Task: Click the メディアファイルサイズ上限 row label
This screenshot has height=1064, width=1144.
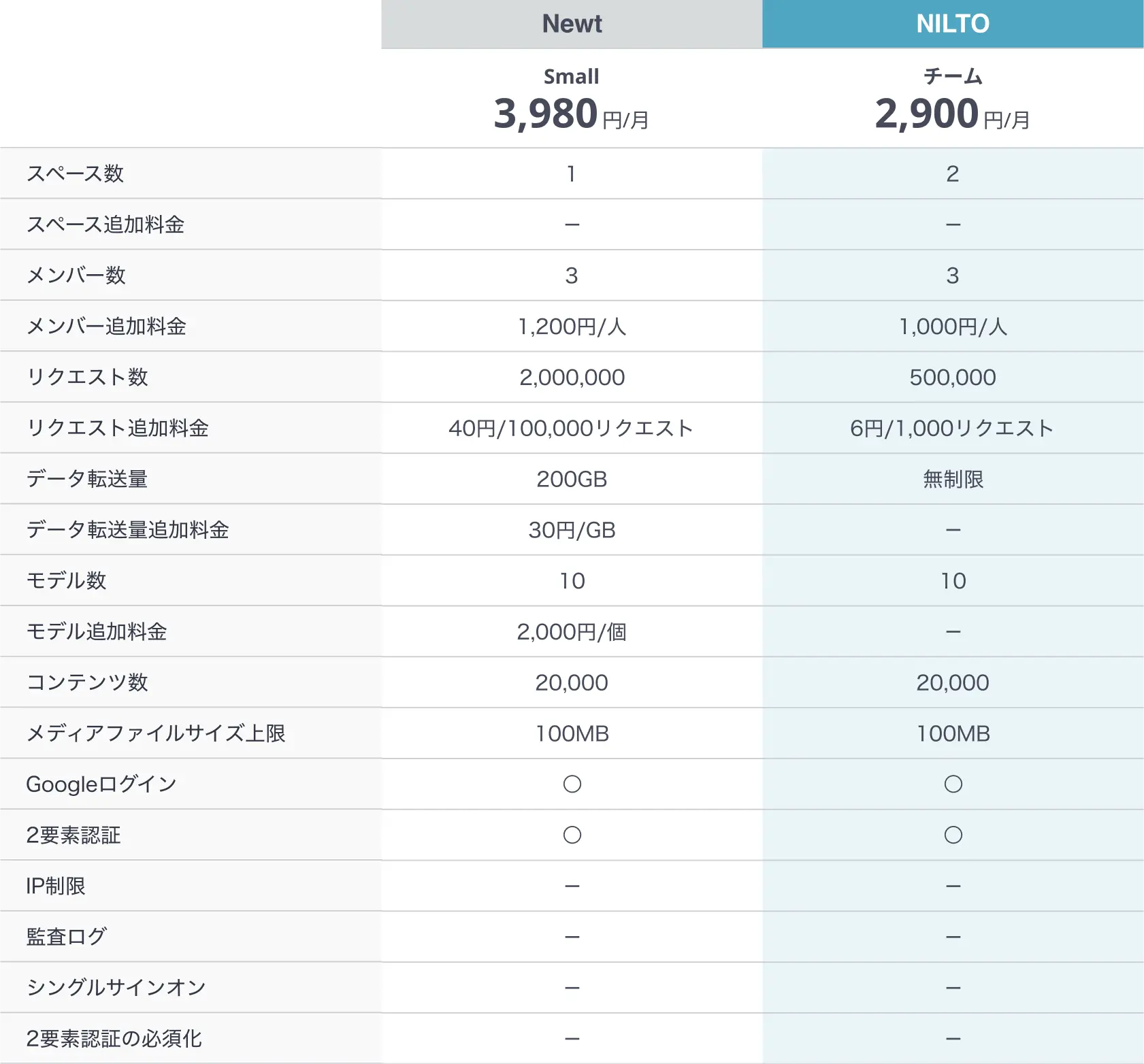Action: coord(156,733)
